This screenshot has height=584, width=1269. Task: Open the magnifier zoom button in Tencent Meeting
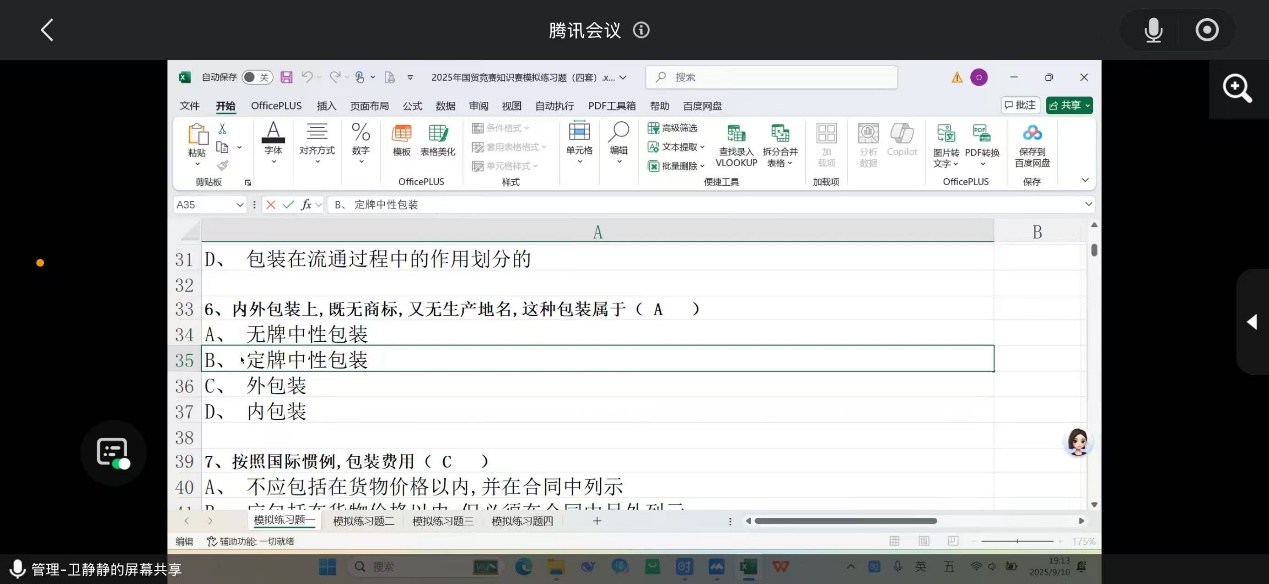click(x=1238, y=89)
